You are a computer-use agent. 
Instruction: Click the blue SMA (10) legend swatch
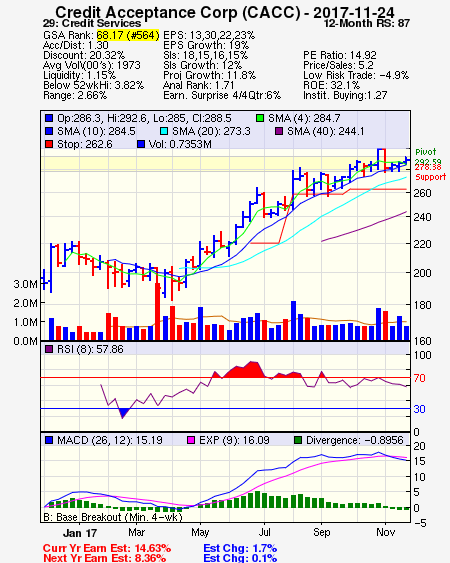pos(49,131)
